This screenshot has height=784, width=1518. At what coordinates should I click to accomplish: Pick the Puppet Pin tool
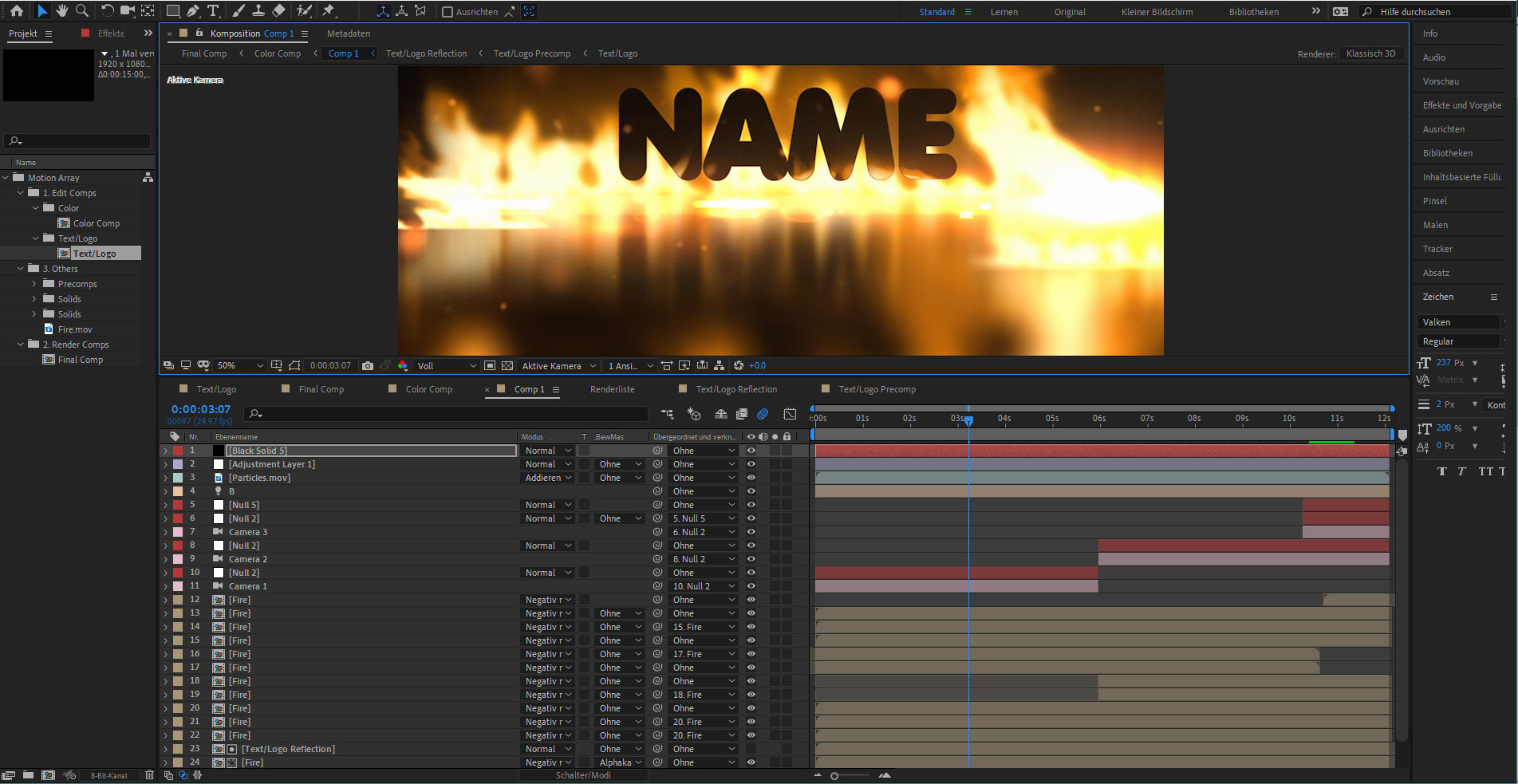tap(329, 11)
